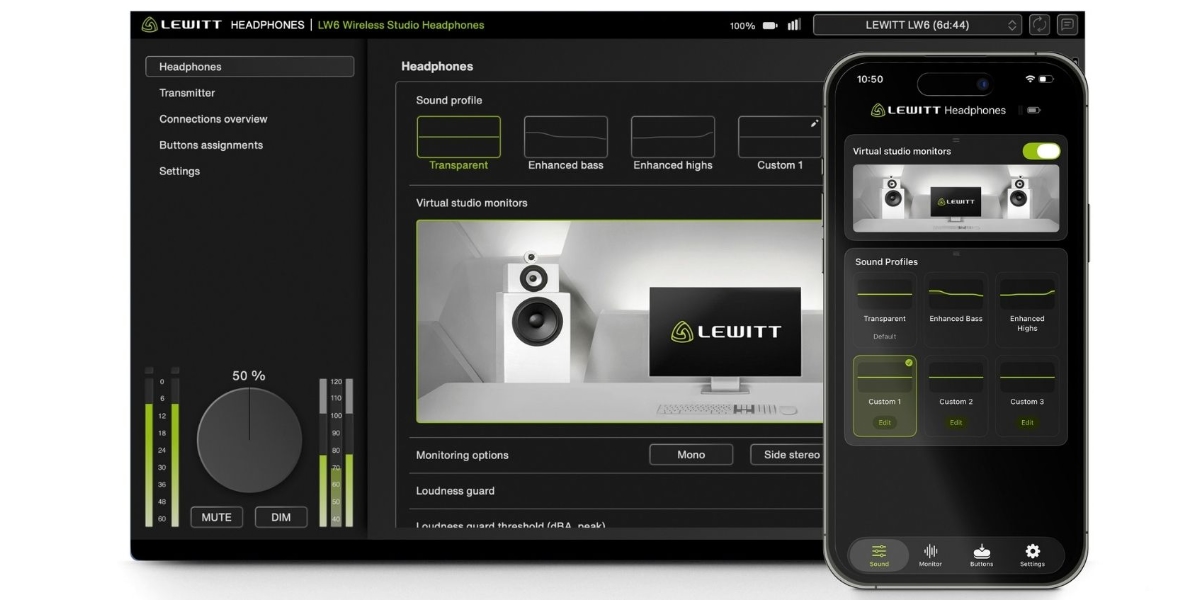Tap Edit on the phone's Custom 1 profile
1200x600 pixels.
click(x=884, y=423)
